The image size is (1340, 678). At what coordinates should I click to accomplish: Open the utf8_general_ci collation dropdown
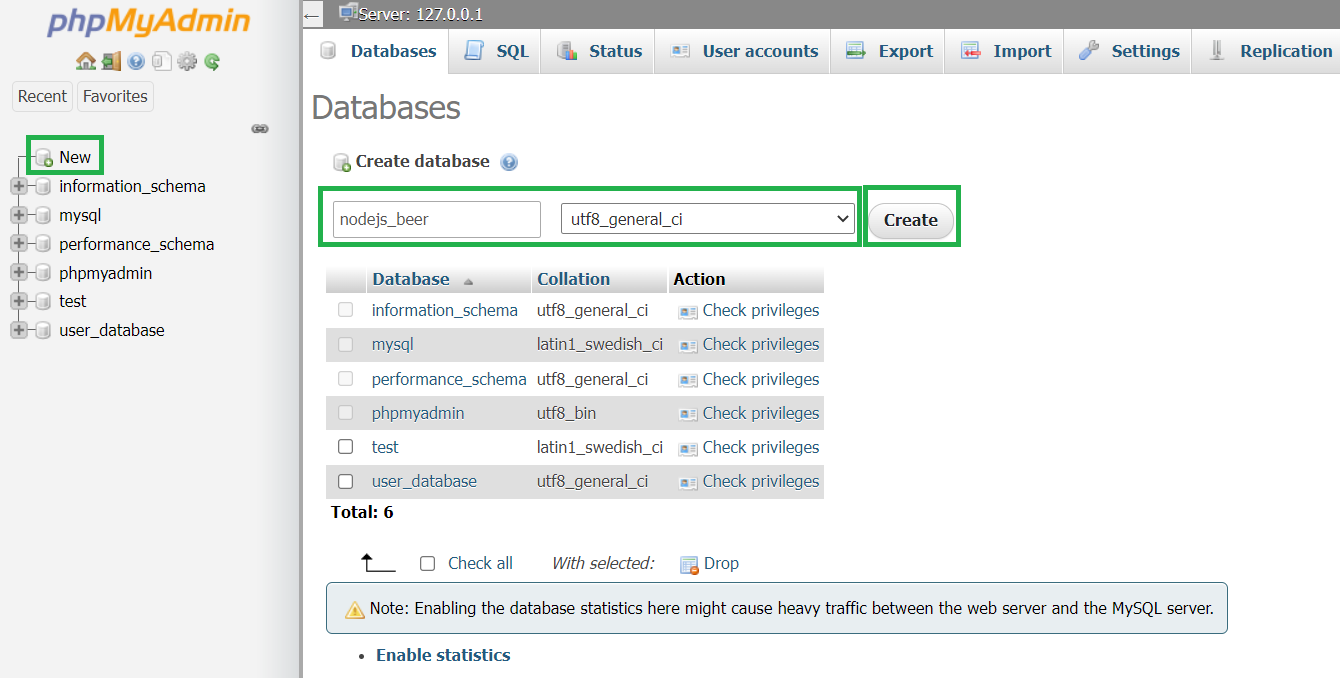click(x=707, y=219)
